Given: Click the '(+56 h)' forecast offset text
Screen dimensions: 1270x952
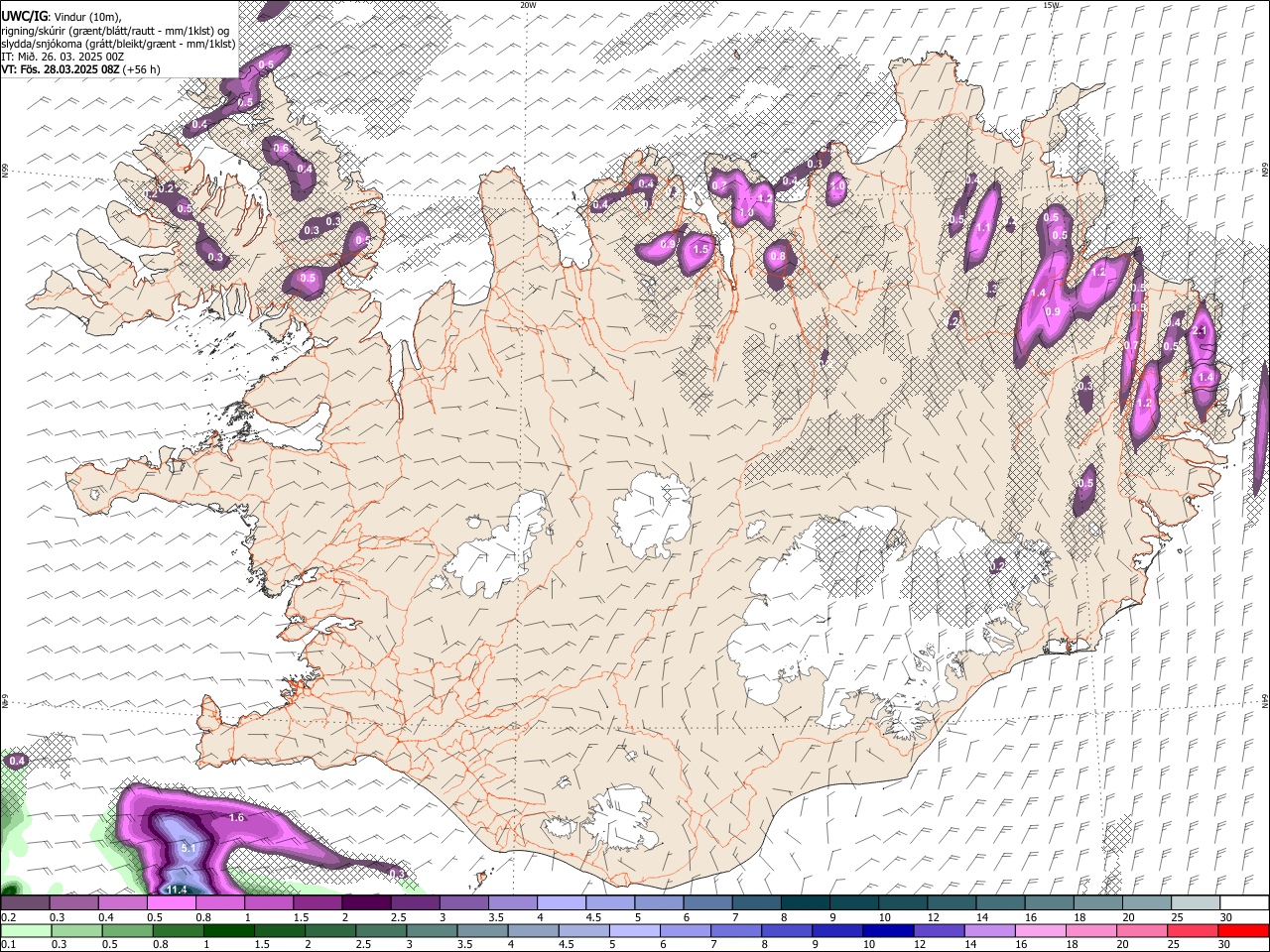Looking at the screenshot, I should coord(142,69).
